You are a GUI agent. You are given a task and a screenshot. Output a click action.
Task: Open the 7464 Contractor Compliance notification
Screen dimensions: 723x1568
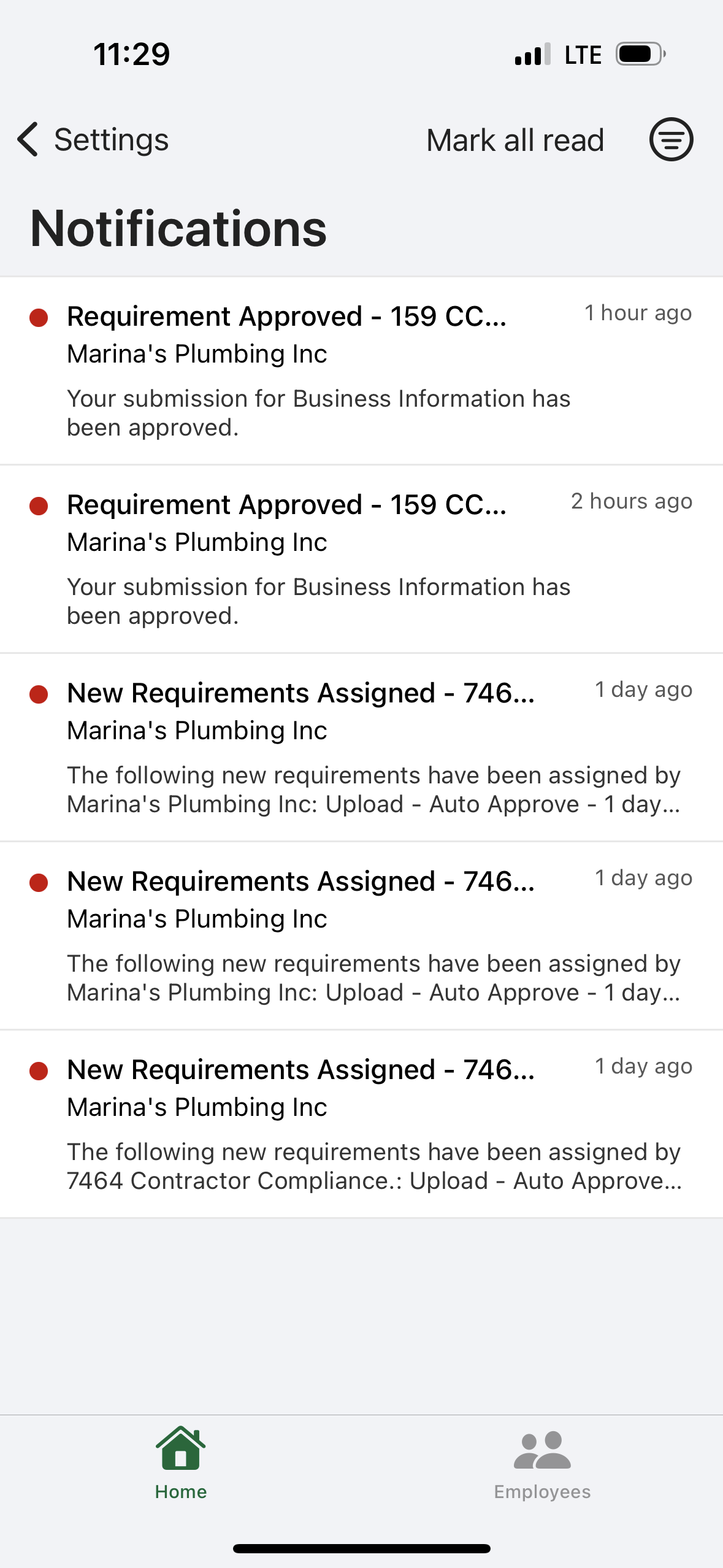(x=319, y=1124)
